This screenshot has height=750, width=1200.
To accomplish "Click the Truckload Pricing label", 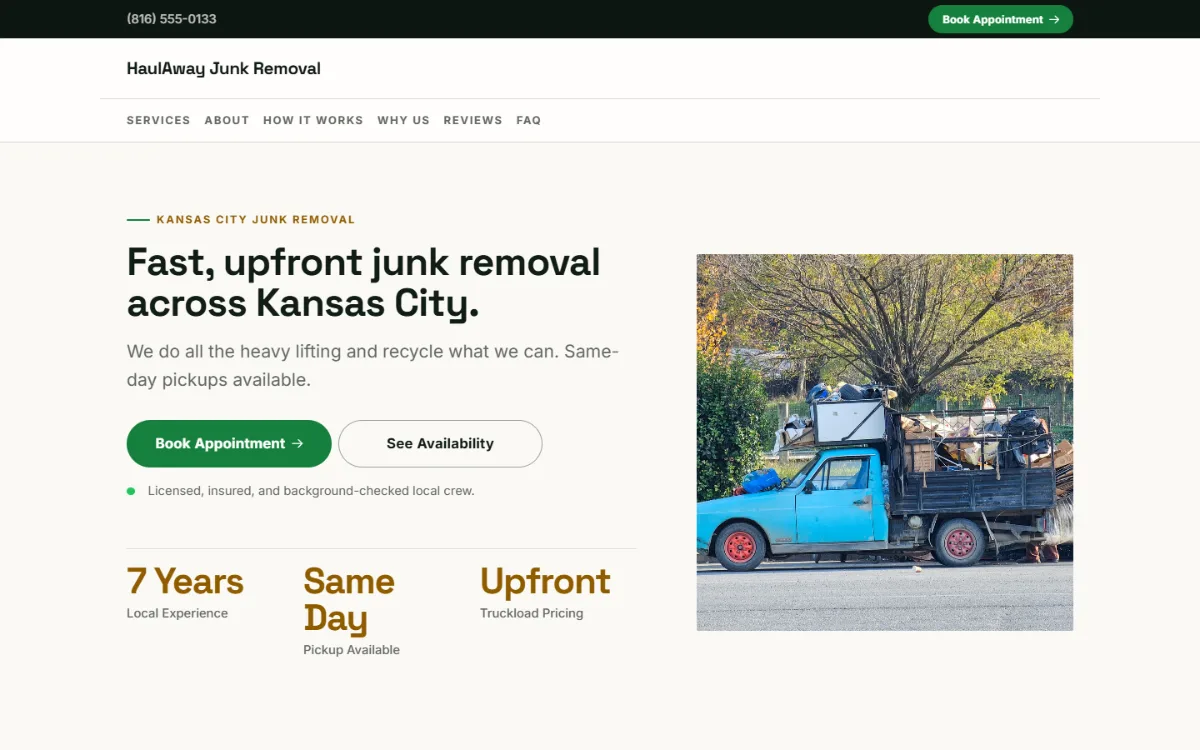I will 532,613.
